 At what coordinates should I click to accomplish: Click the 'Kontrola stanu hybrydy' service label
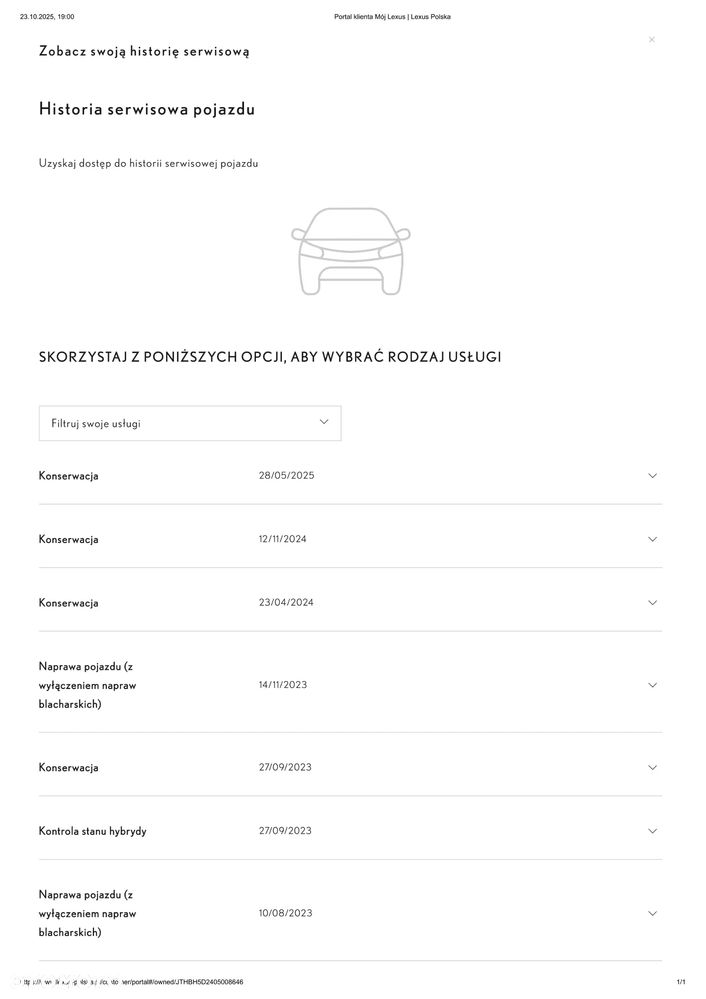(93, 831)
